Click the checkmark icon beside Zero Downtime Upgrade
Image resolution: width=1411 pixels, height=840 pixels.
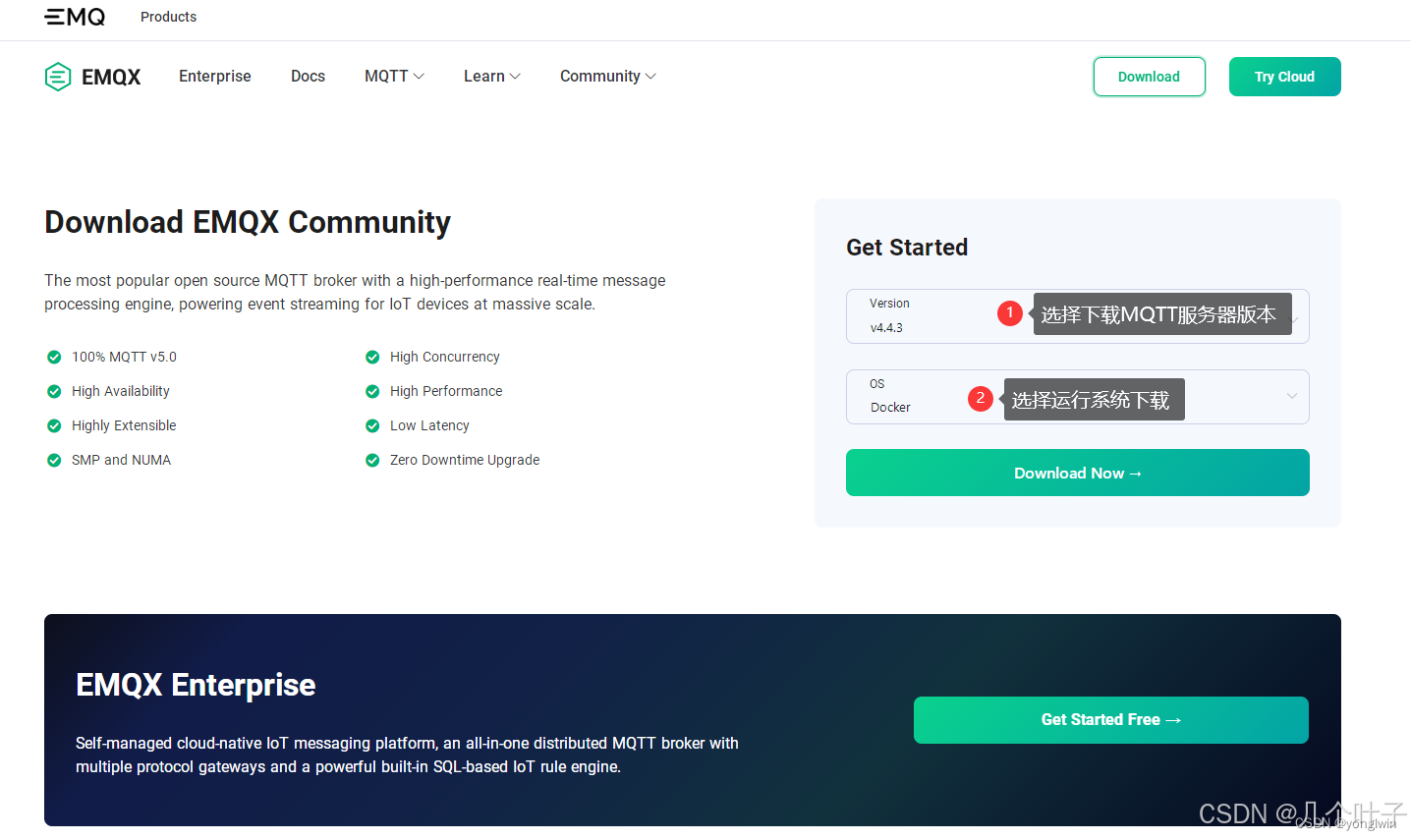(372, 460)
